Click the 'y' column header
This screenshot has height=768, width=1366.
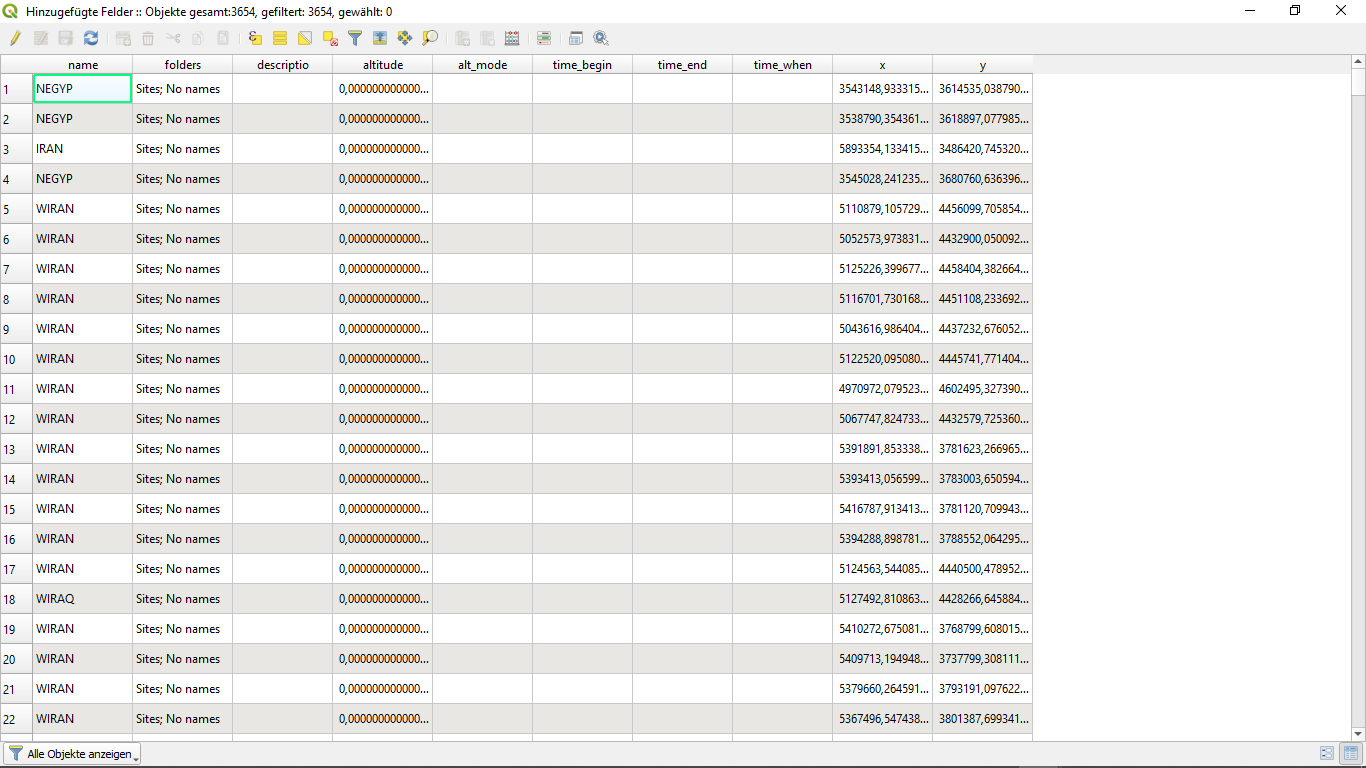(x=982, y=65)
